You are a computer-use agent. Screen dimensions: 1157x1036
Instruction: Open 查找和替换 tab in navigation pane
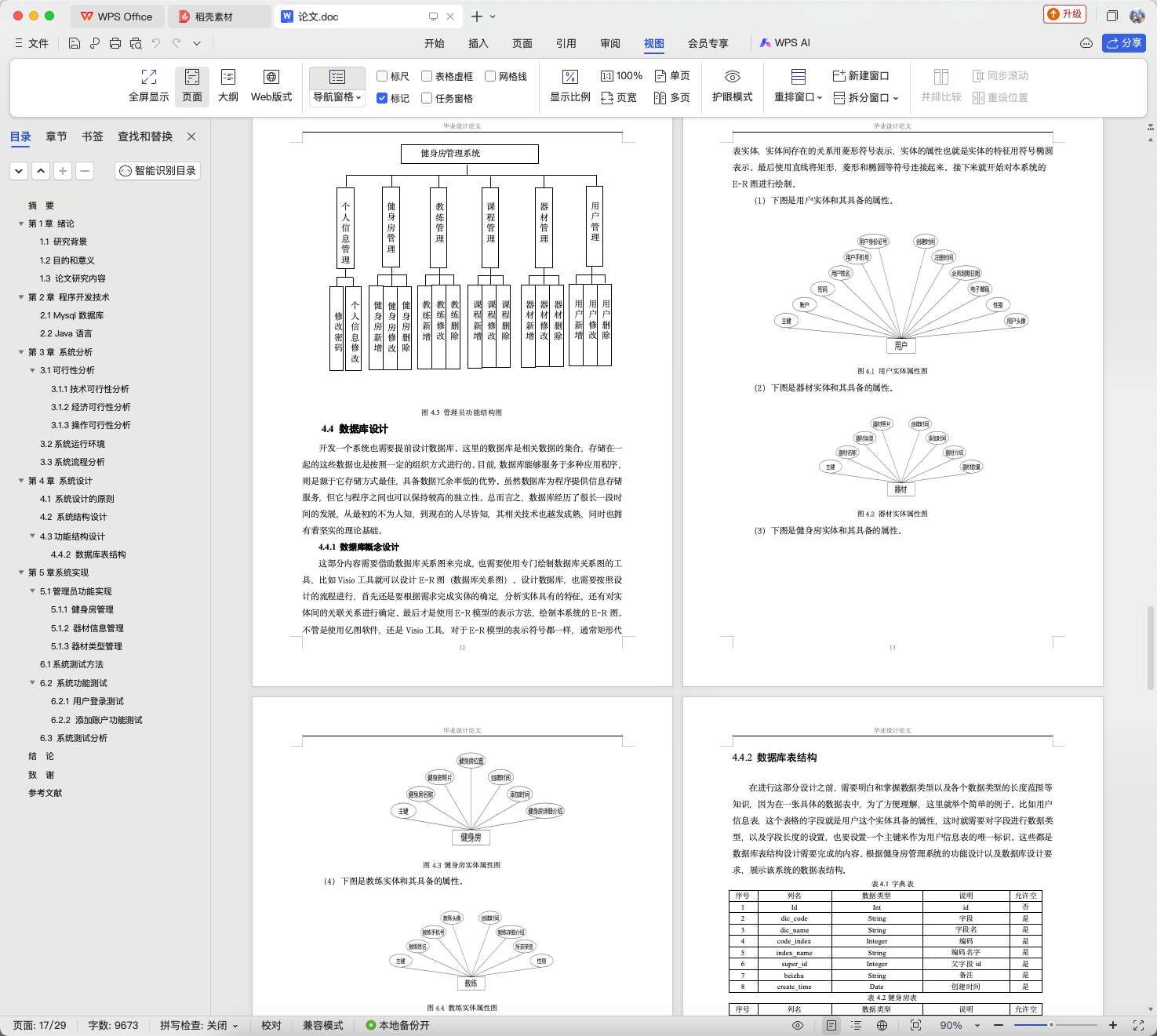click(x=145, y=136)
